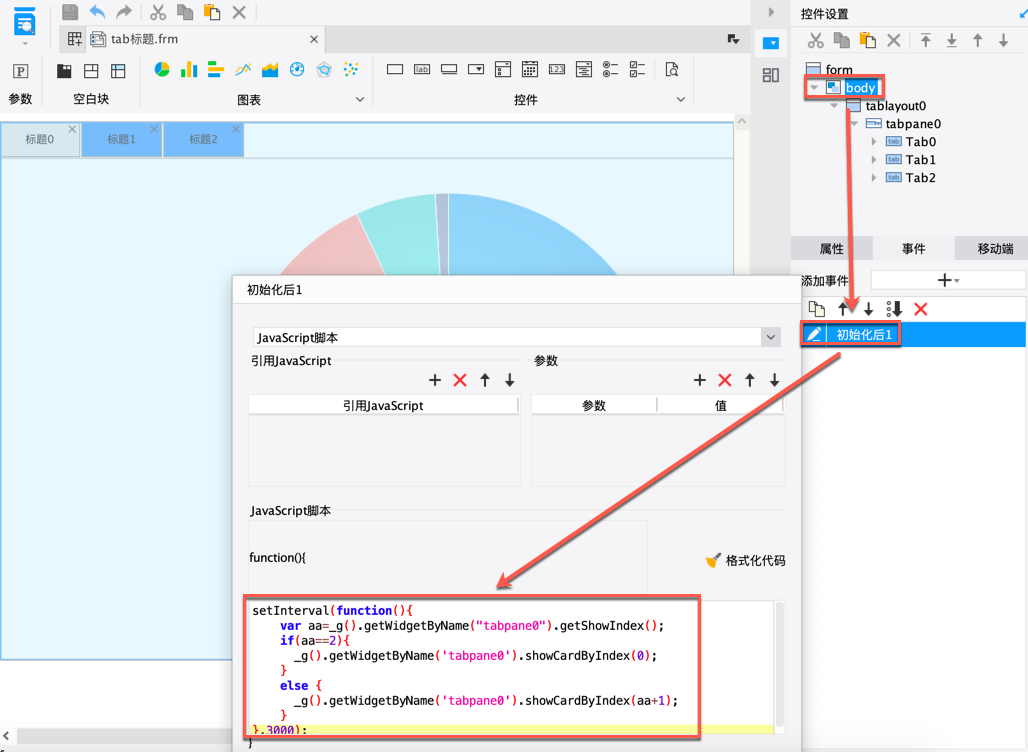This screenshot has height=752, width=1028.
Task: Delete the event with red X icon
Action: (x=921, y=309)
